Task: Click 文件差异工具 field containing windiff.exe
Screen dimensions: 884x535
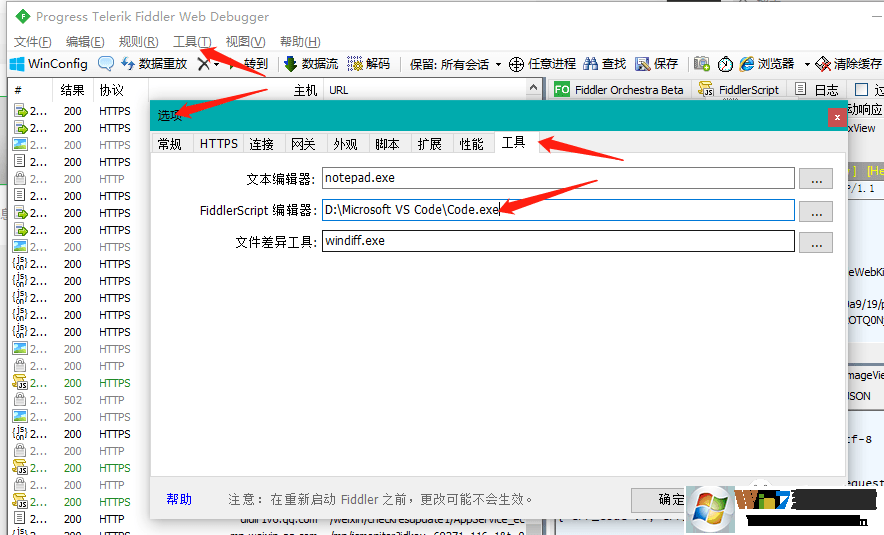Action: coord(558,241)
